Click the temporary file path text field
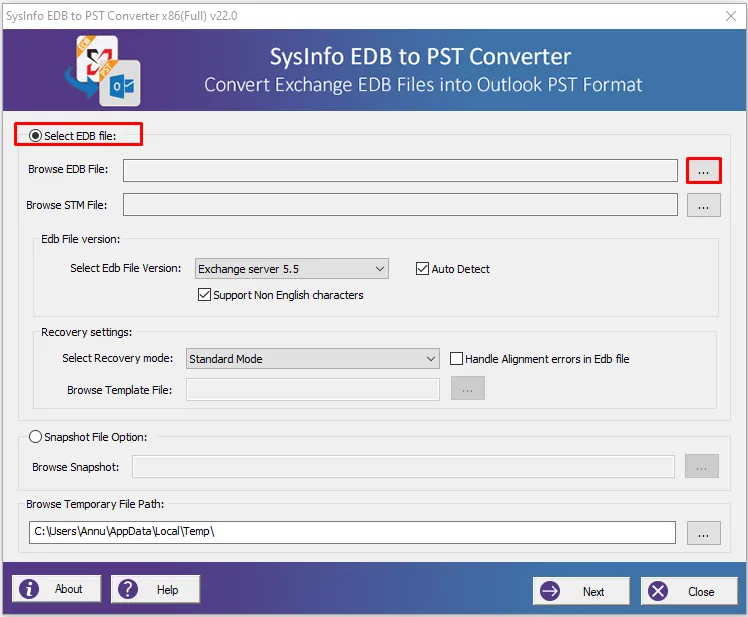 (353, 533)
